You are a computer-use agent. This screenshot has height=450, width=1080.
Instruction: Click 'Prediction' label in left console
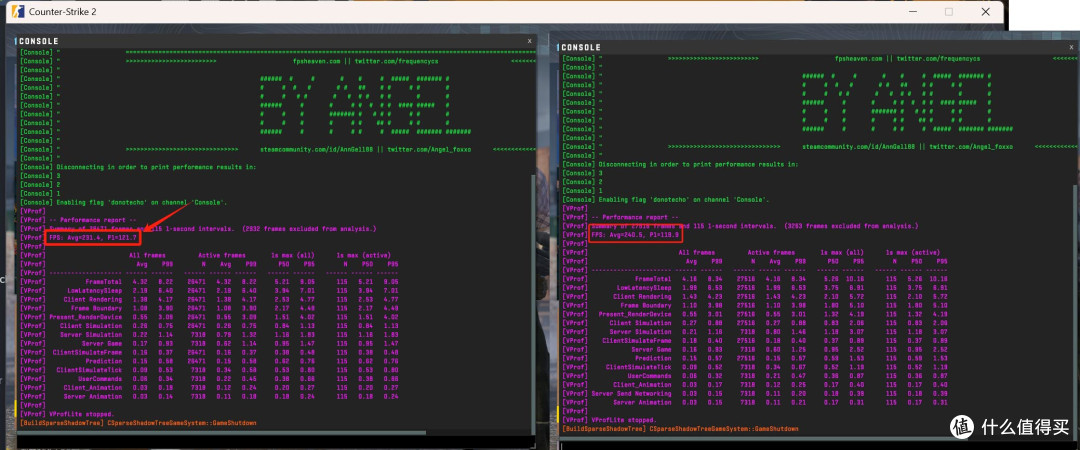coord(105,360)
